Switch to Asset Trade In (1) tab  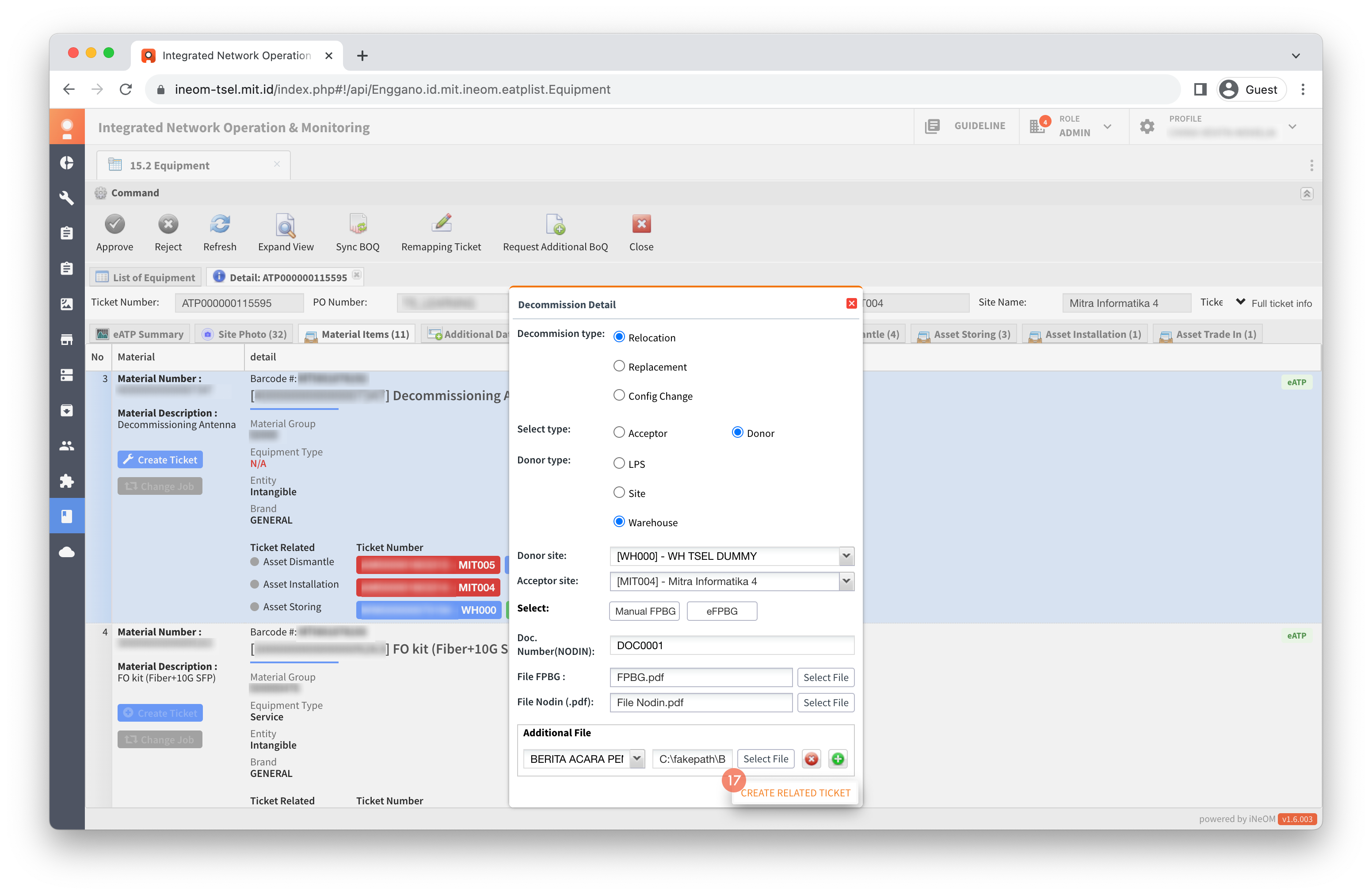pos(1208,334)
